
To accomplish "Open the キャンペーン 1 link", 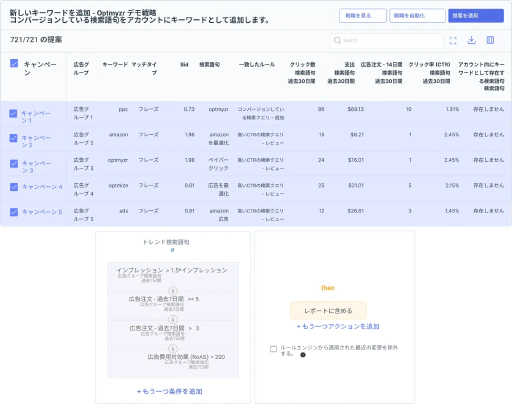I will coord(36,117).
